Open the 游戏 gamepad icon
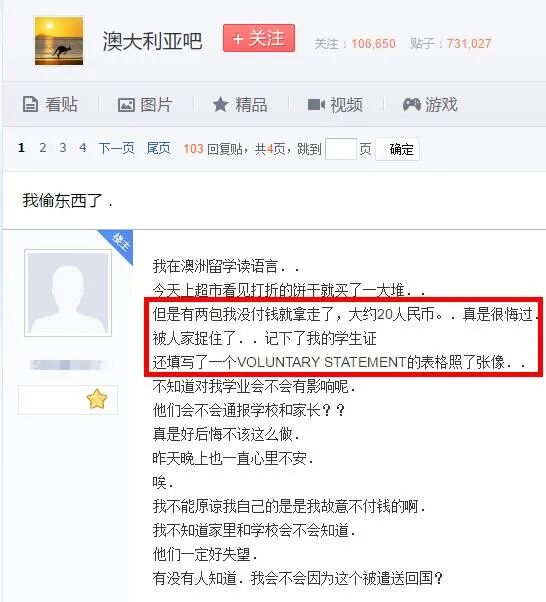The height and width of the screenshot is (602, 546). point(411,104)
